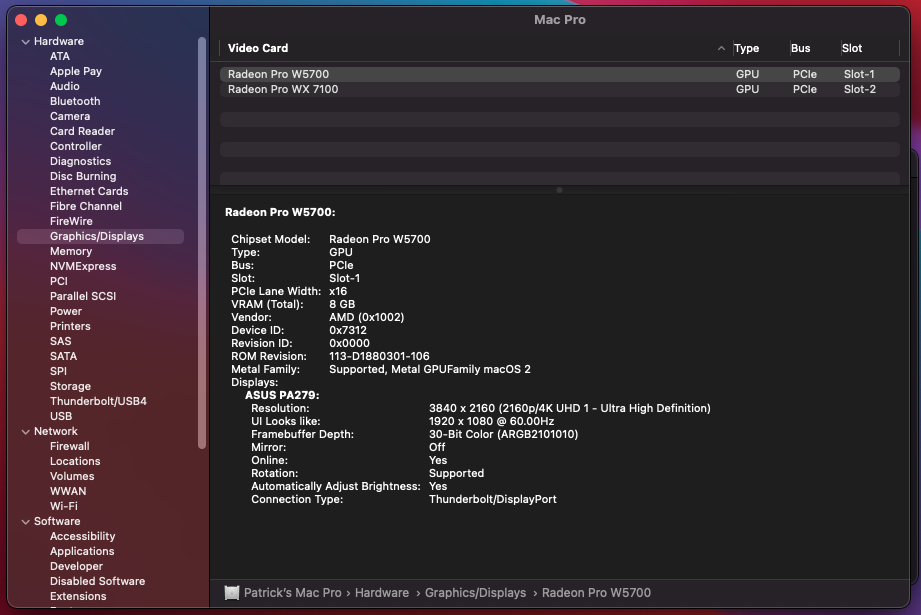The image size is (921, 615).
Task: Click the Network heading label in sidebar
Action: 56,431
